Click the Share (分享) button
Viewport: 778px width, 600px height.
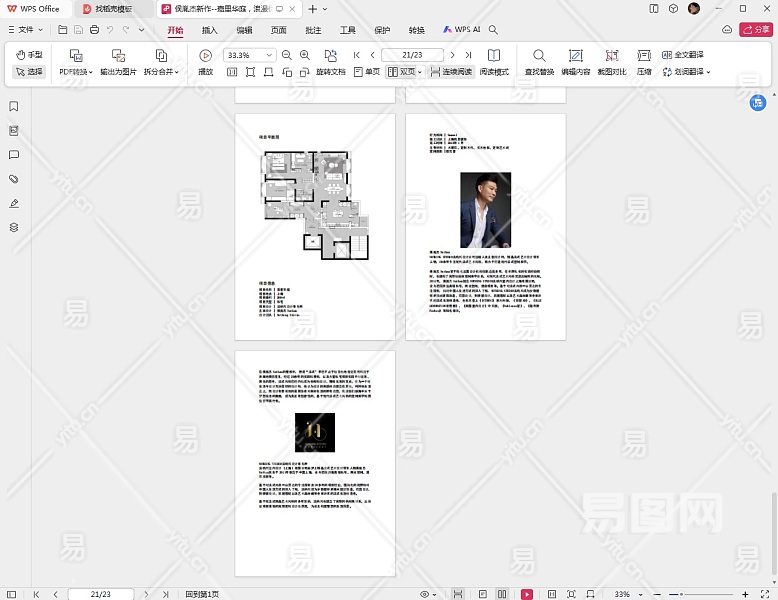pyautogui.click(x=754, y=30)
